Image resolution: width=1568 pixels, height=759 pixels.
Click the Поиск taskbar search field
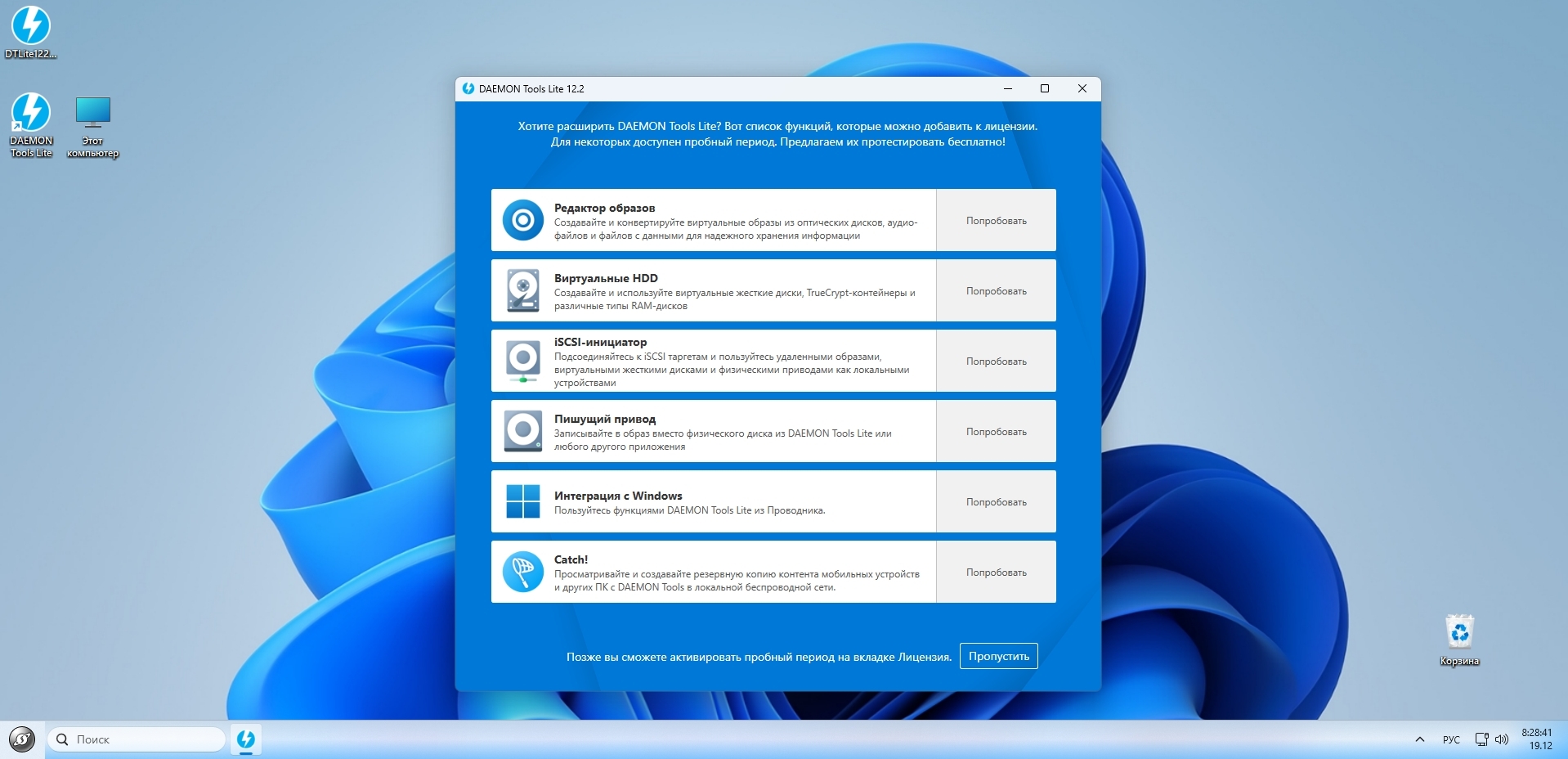coord(137,739)
